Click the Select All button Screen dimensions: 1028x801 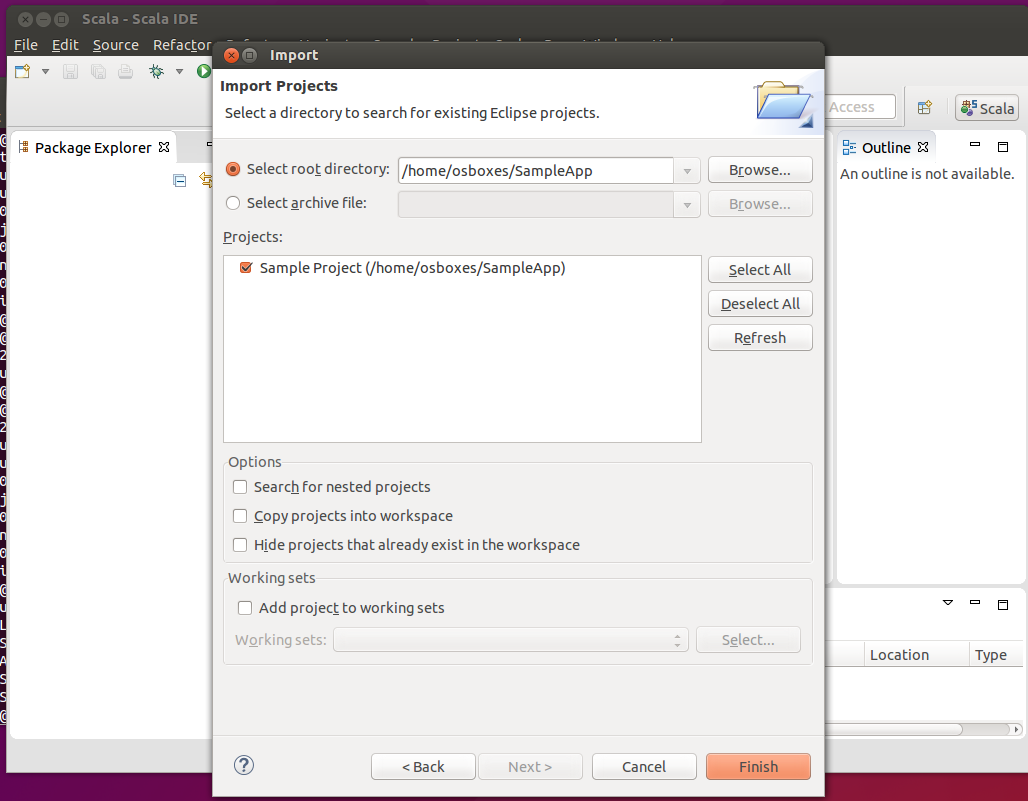coord(760,269)
